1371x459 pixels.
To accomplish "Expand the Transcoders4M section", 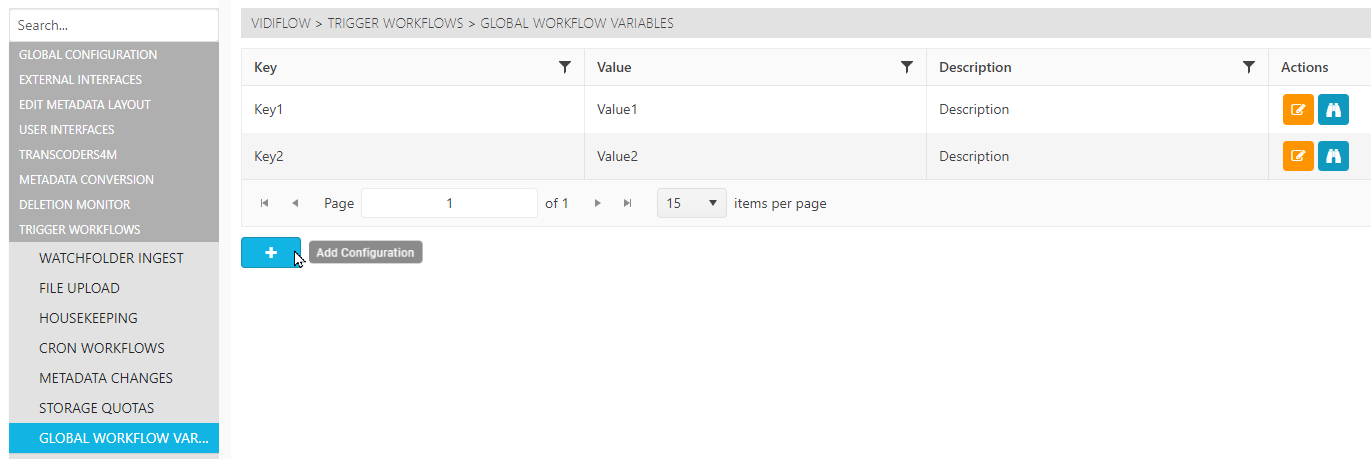I will [x=68, y=155].
